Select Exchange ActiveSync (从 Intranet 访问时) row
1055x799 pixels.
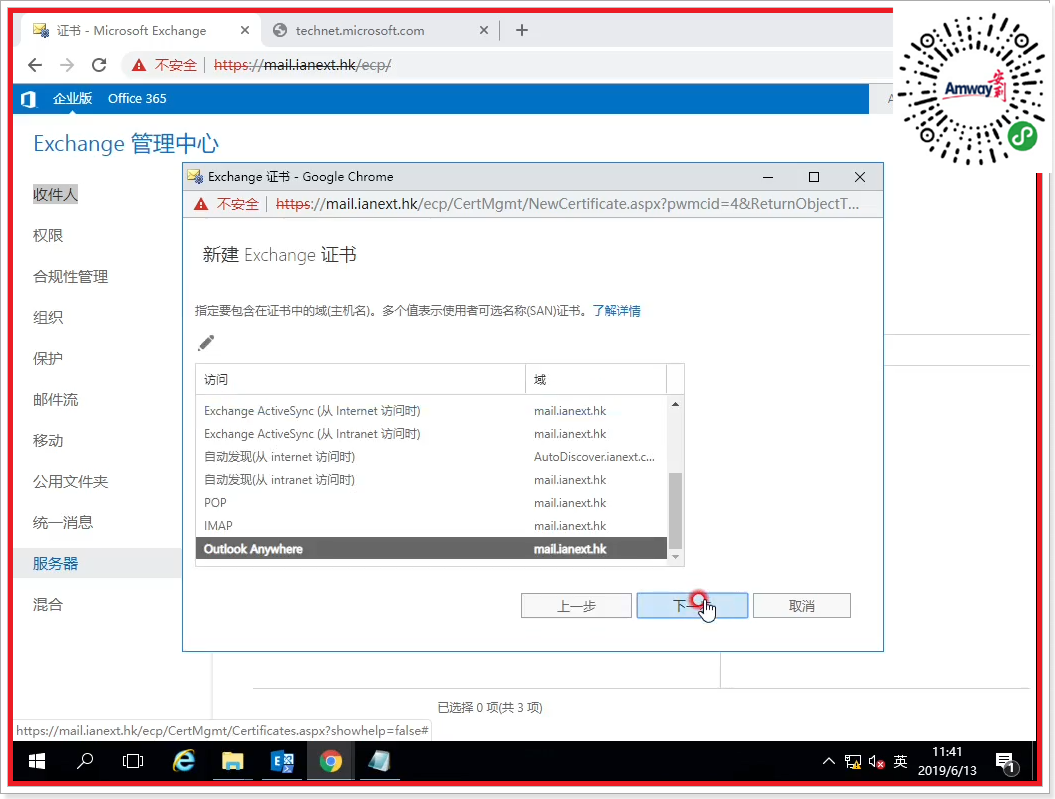point(431,434)
